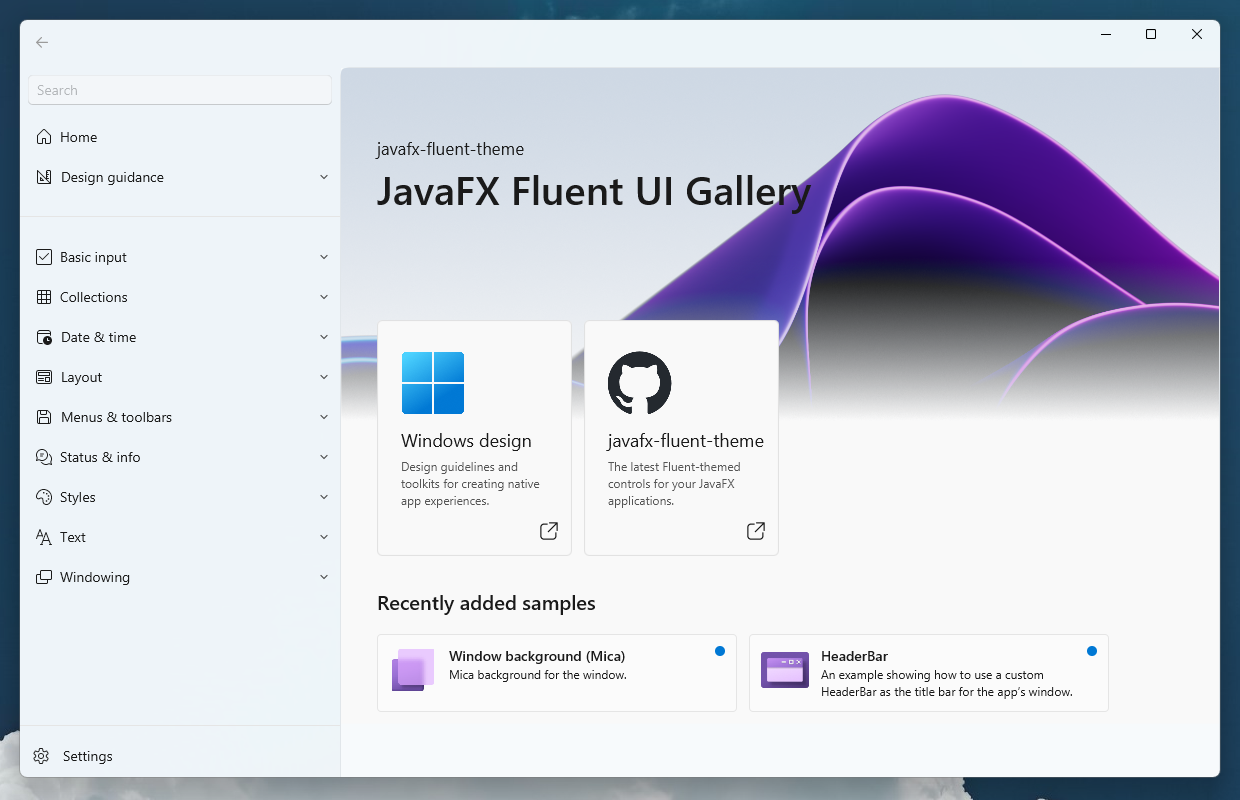Expand the Design guidance chevron
Screen dimensions: 1240x800
click(324, 177)
